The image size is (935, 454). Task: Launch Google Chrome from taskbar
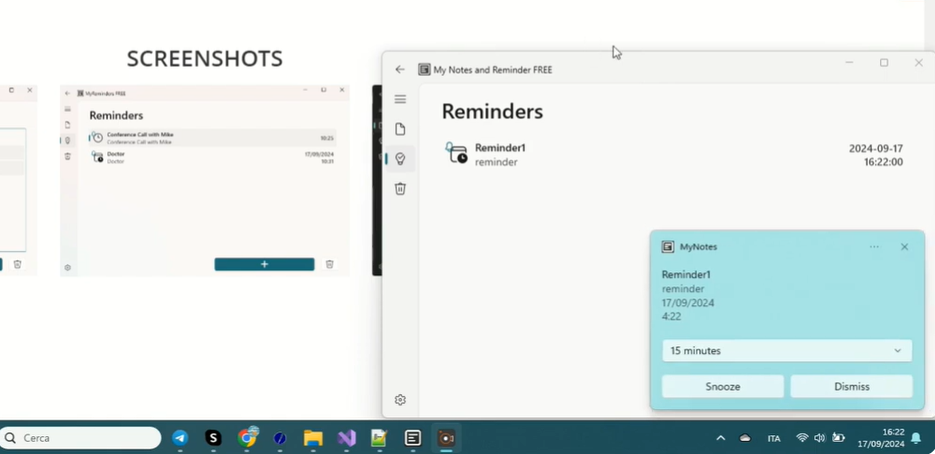click(x=247, y=438)
